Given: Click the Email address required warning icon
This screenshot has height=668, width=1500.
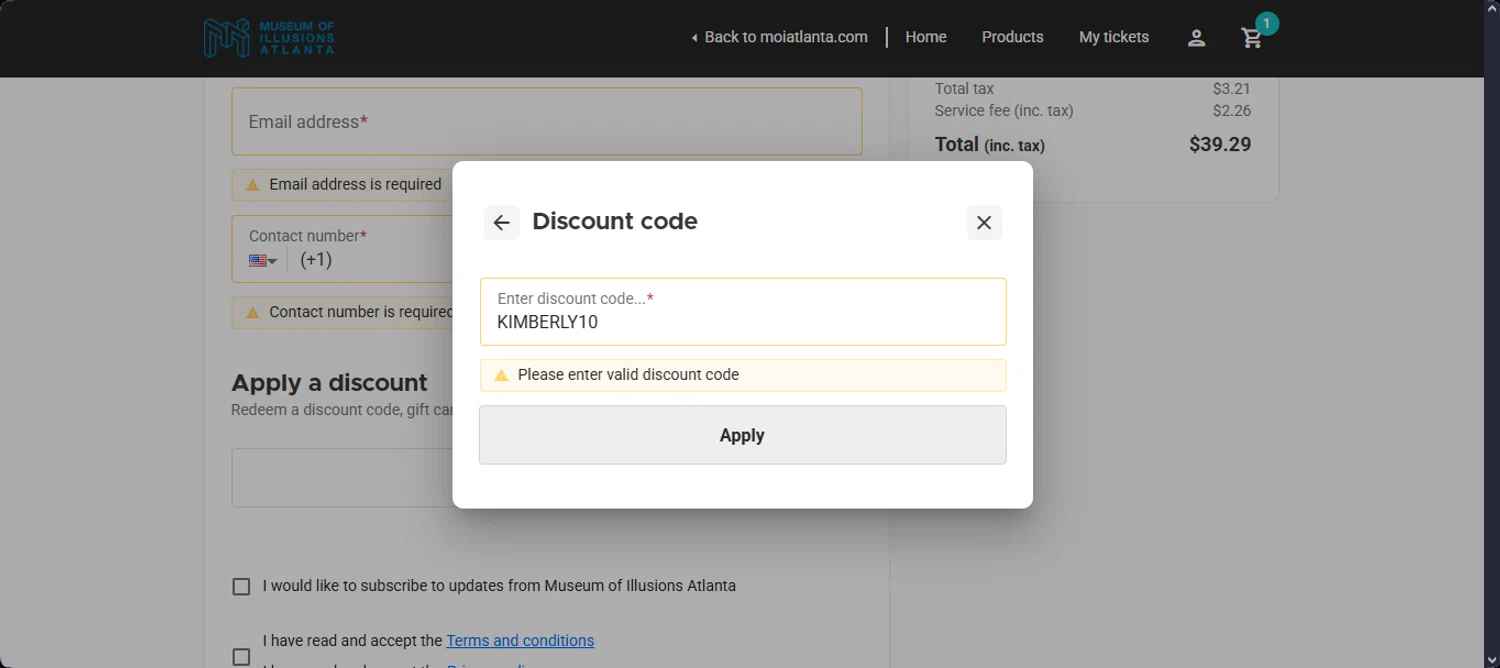Looking at the screenshot, I should pos(253,185).
